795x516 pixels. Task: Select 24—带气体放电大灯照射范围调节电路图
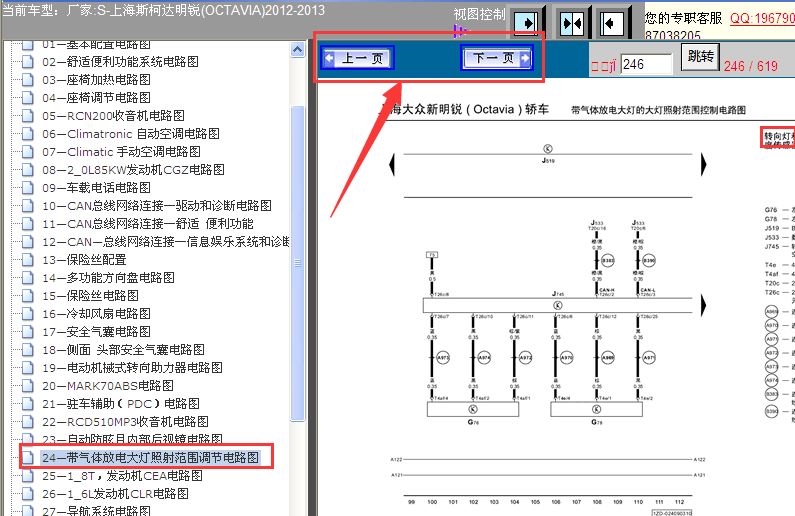click(x=151, y=458)
